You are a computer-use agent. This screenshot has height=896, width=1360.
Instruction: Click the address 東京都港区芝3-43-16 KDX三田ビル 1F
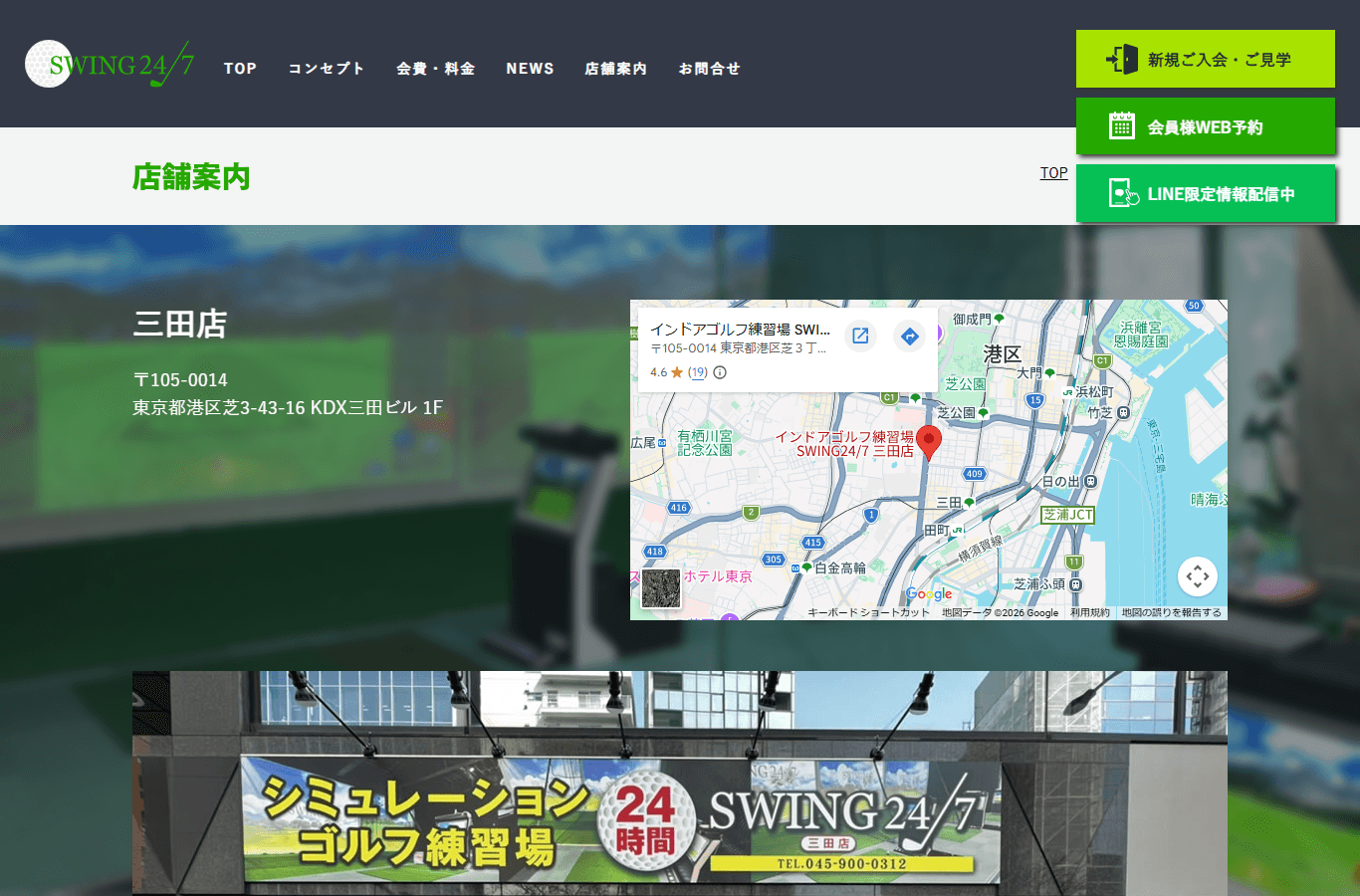pos(288,407)
